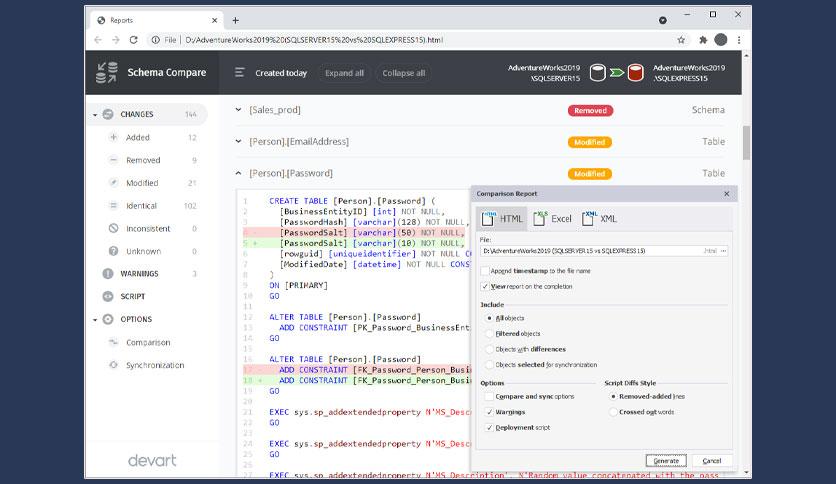Image resolution: width=836 pixels, height=484 pixels.
Task: Click the Schema Compare logo icon
Action: coord(106,72)
